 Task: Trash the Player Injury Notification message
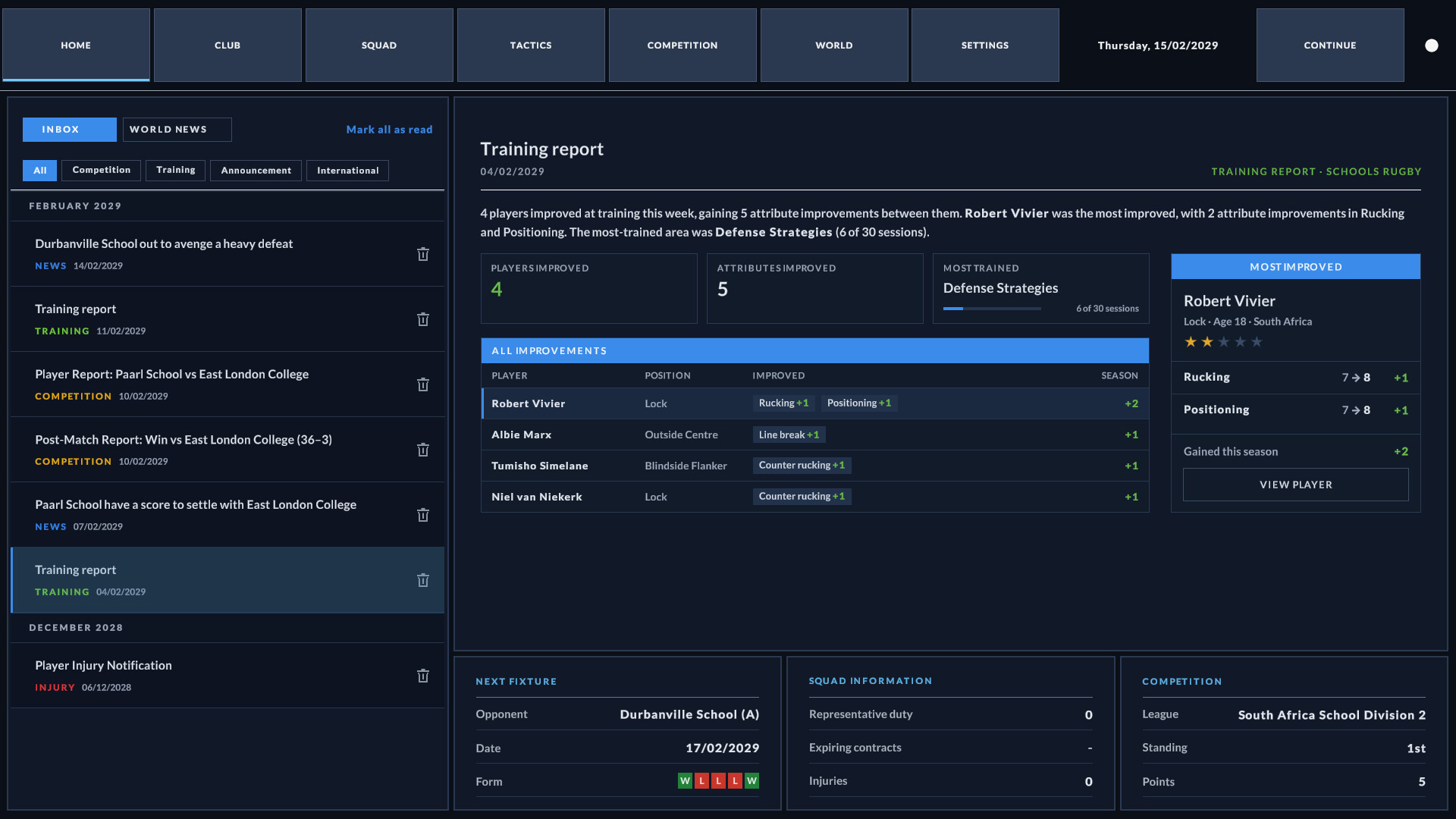coord(423,676)
